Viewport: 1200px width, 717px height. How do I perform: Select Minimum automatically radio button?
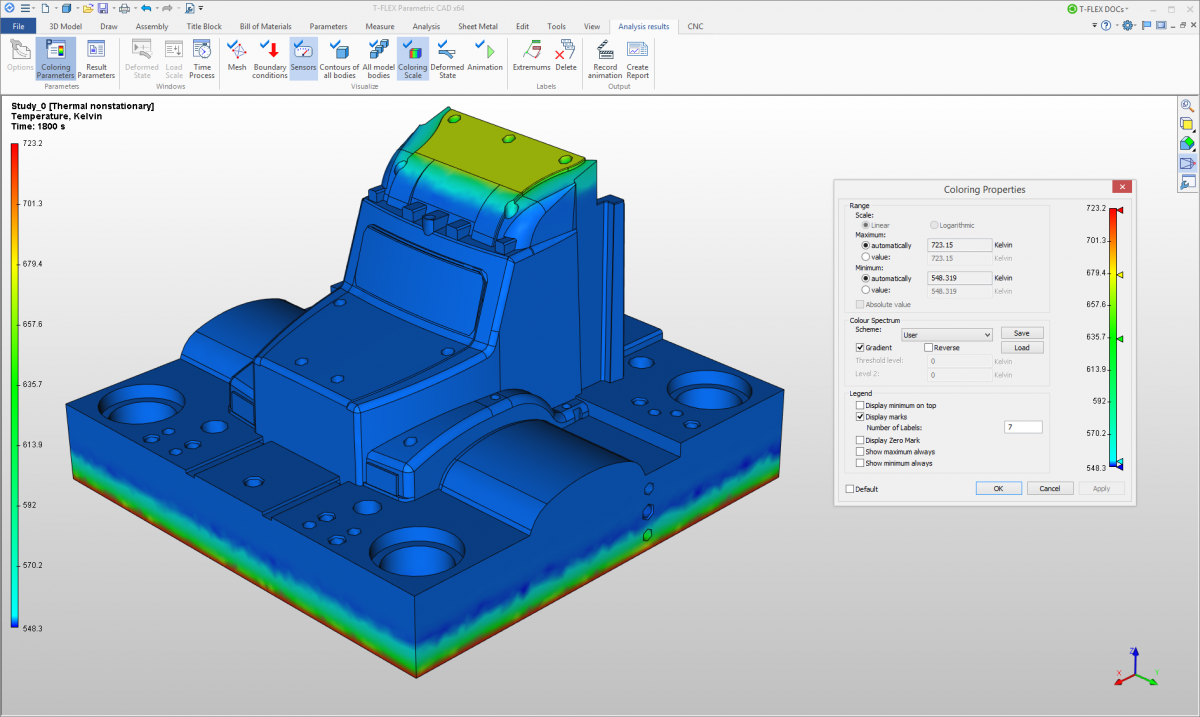tap(865, 278)
